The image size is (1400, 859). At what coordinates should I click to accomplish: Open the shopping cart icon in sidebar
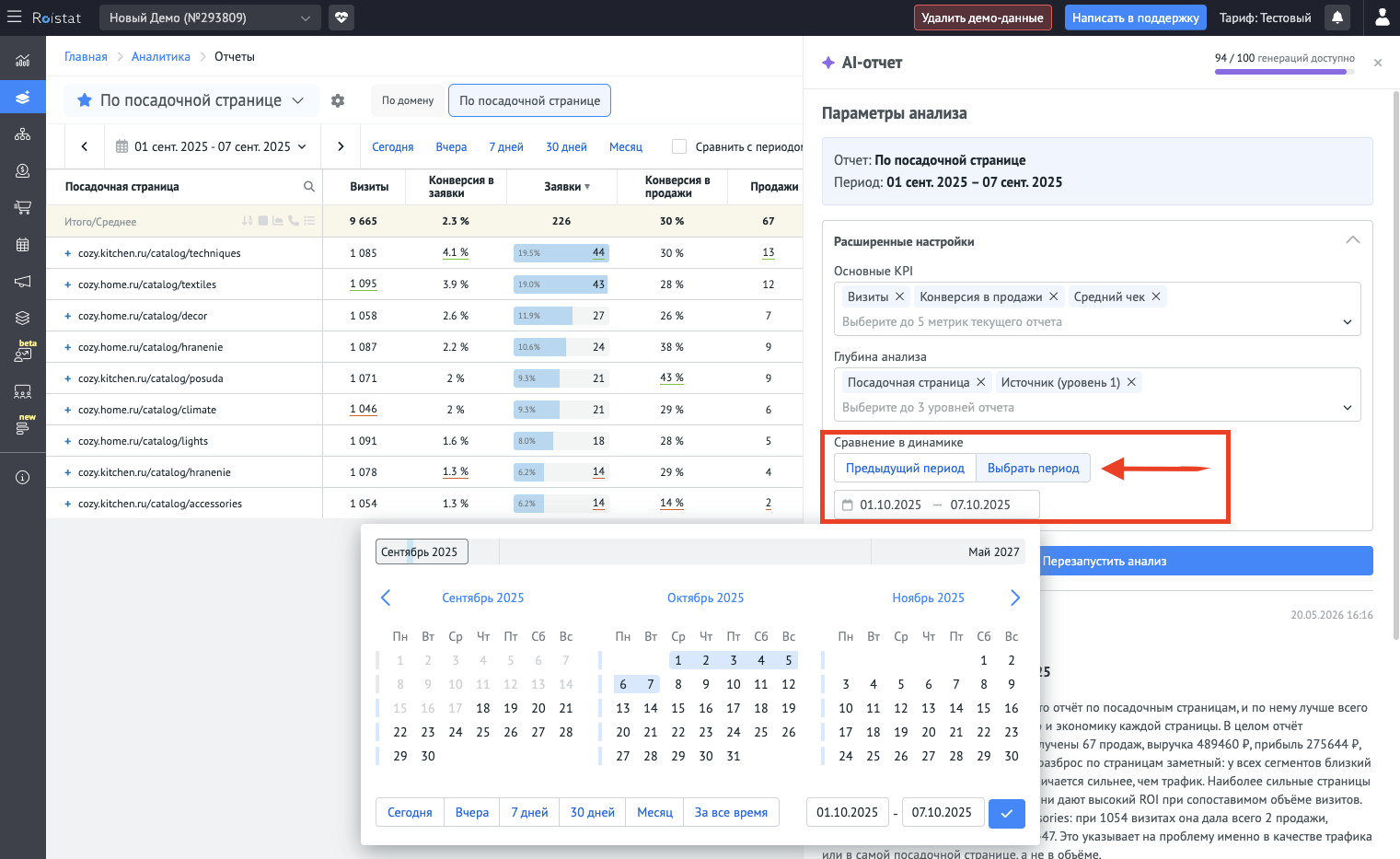point(23,208)
